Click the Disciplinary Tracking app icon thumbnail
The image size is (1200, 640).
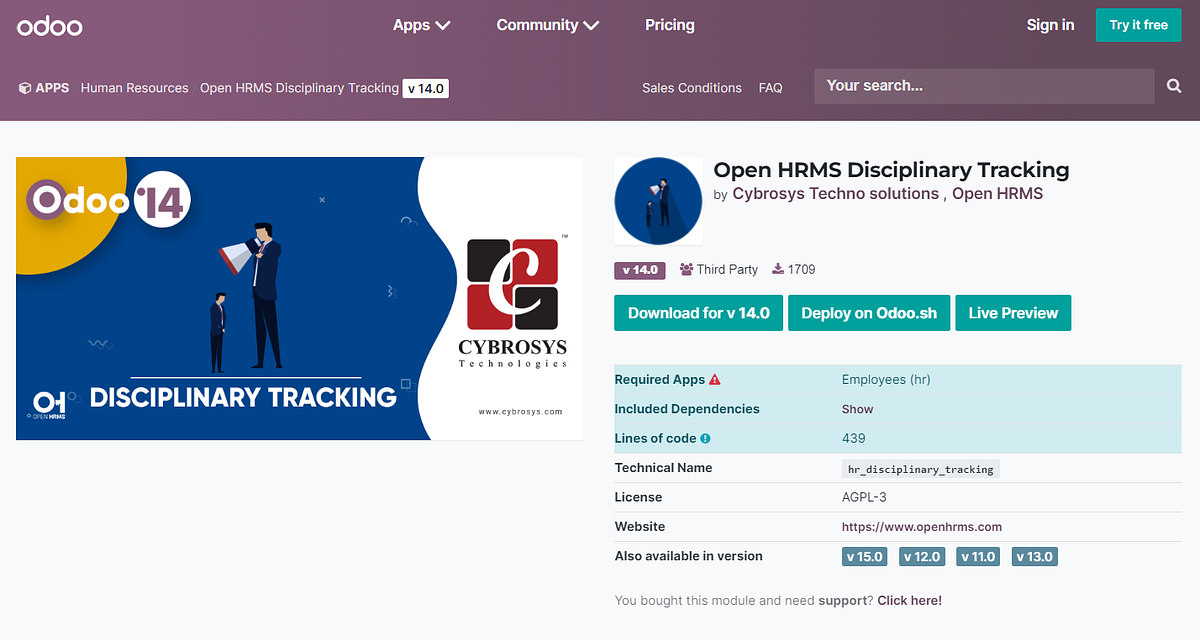[x=657, y=200]
